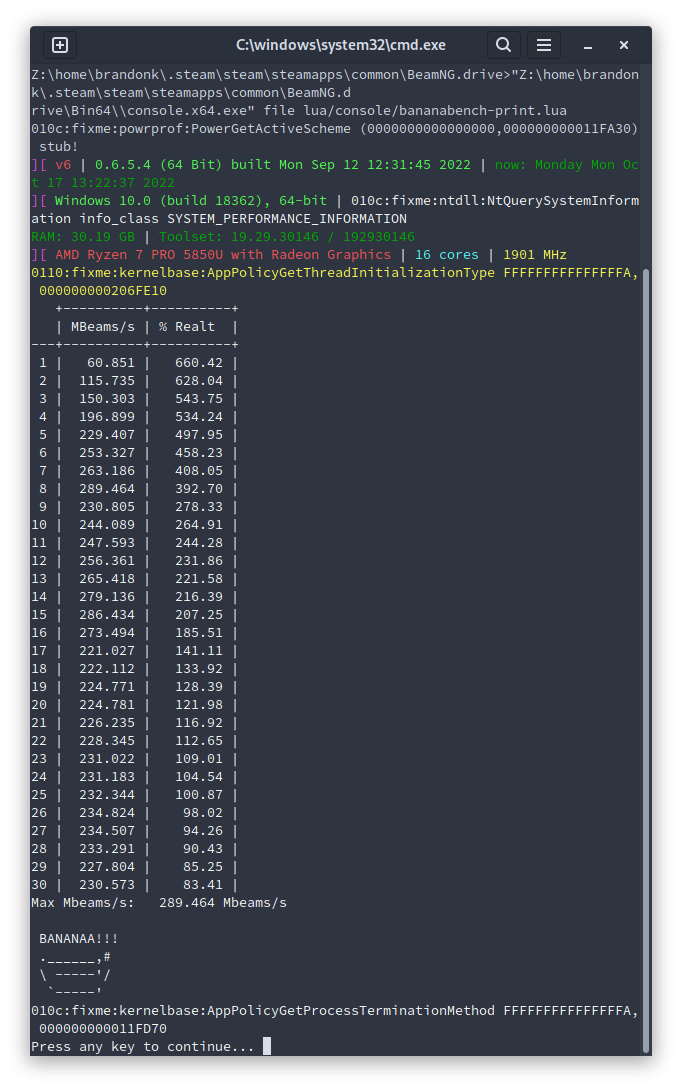The height and width of the screenshot is (1090, 682).
Task: Minimize the terminal window
Action: pos(588,45)
